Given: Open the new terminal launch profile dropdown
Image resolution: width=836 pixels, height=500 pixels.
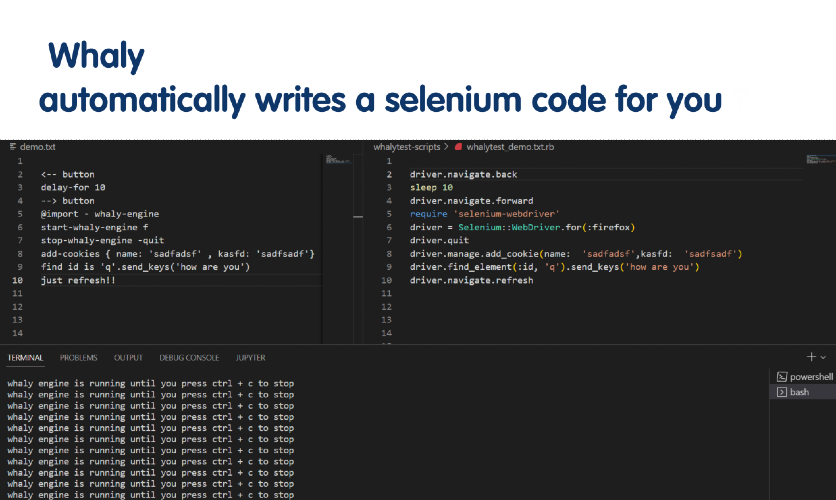Looking at the screenshot, I should click(x=823, y=357).
